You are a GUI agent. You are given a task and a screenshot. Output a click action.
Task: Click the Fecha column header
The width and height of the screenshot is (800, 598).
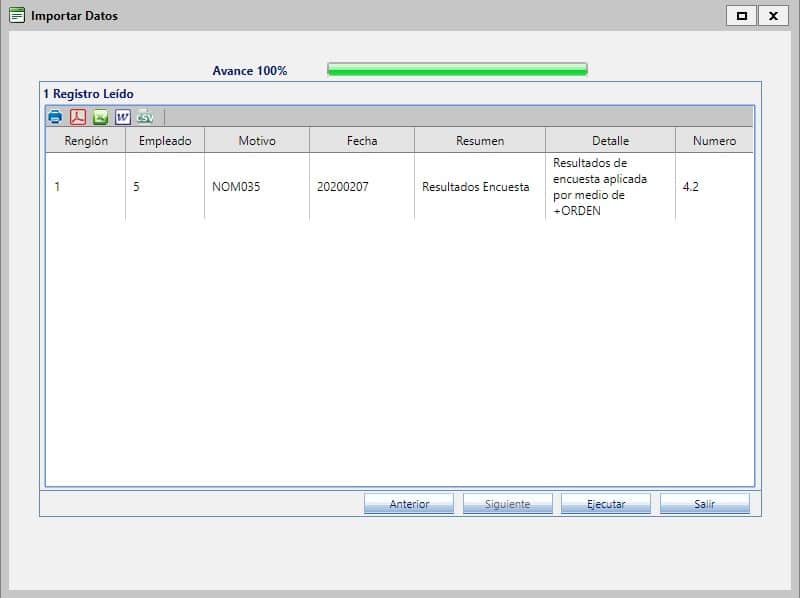click(362, 141)
